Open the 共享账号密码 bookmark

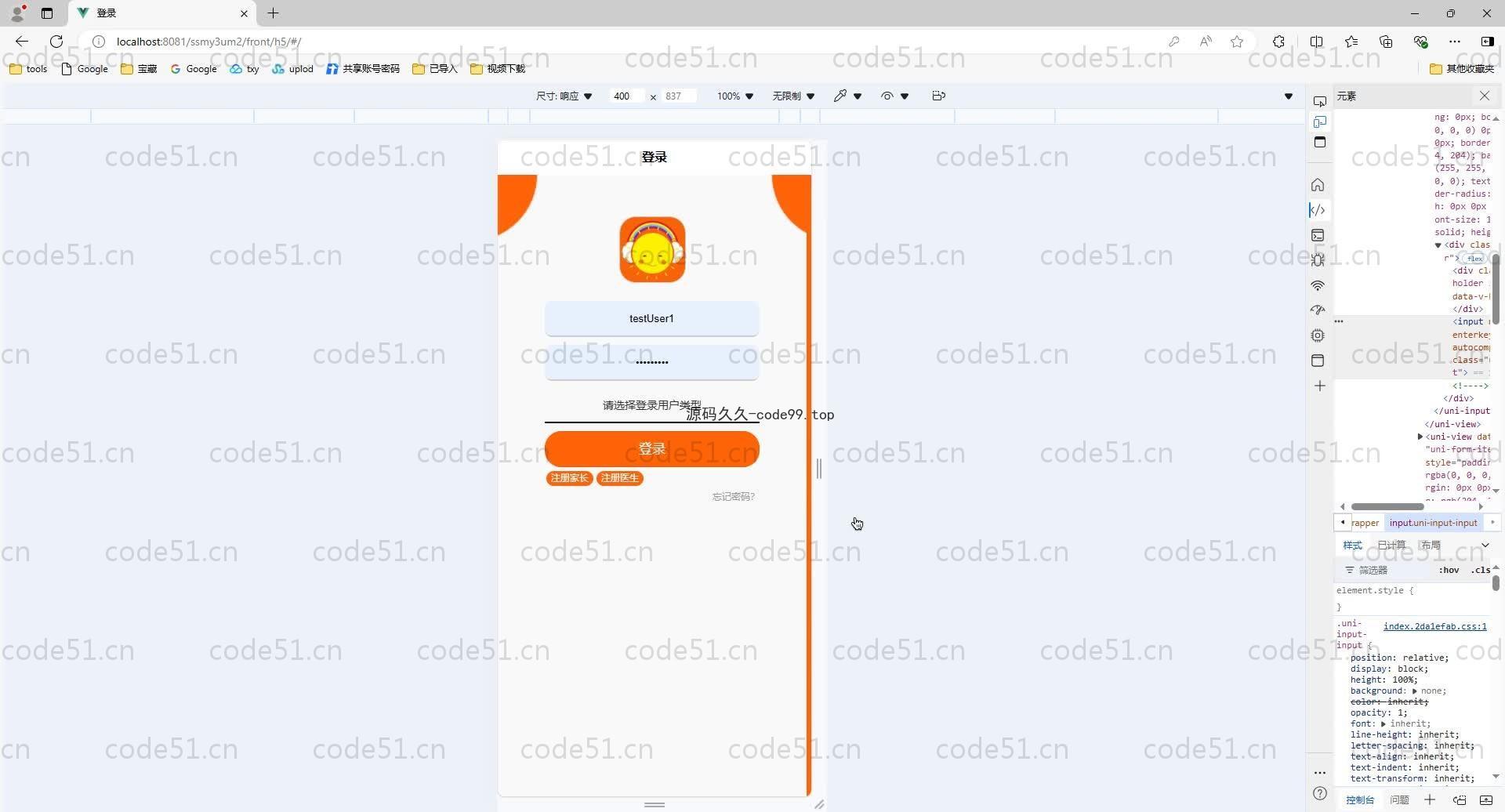coord(363,69)
